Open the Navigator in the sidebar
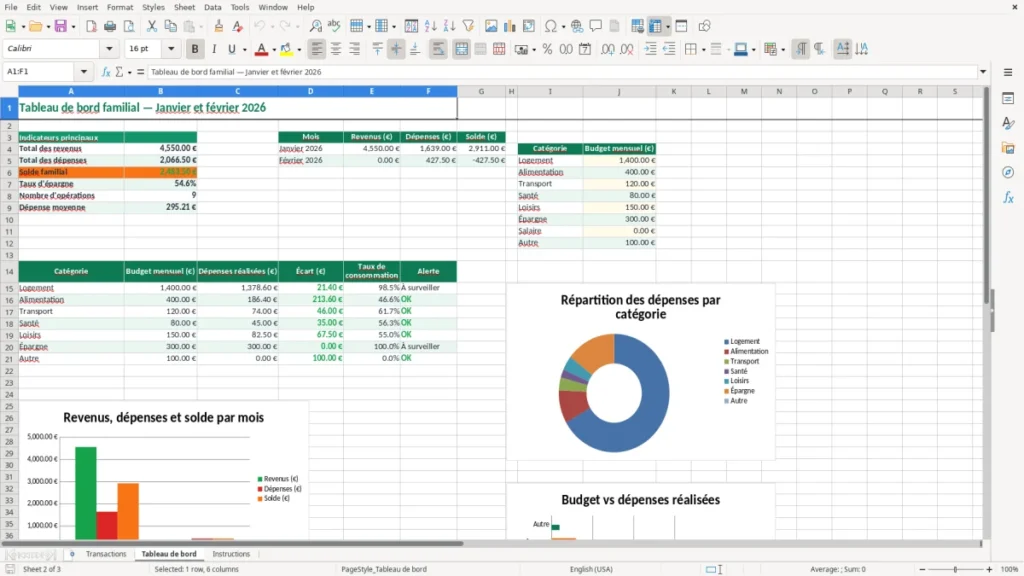The height and width of the screenshot is (576, 1024). pos(1008,172)
